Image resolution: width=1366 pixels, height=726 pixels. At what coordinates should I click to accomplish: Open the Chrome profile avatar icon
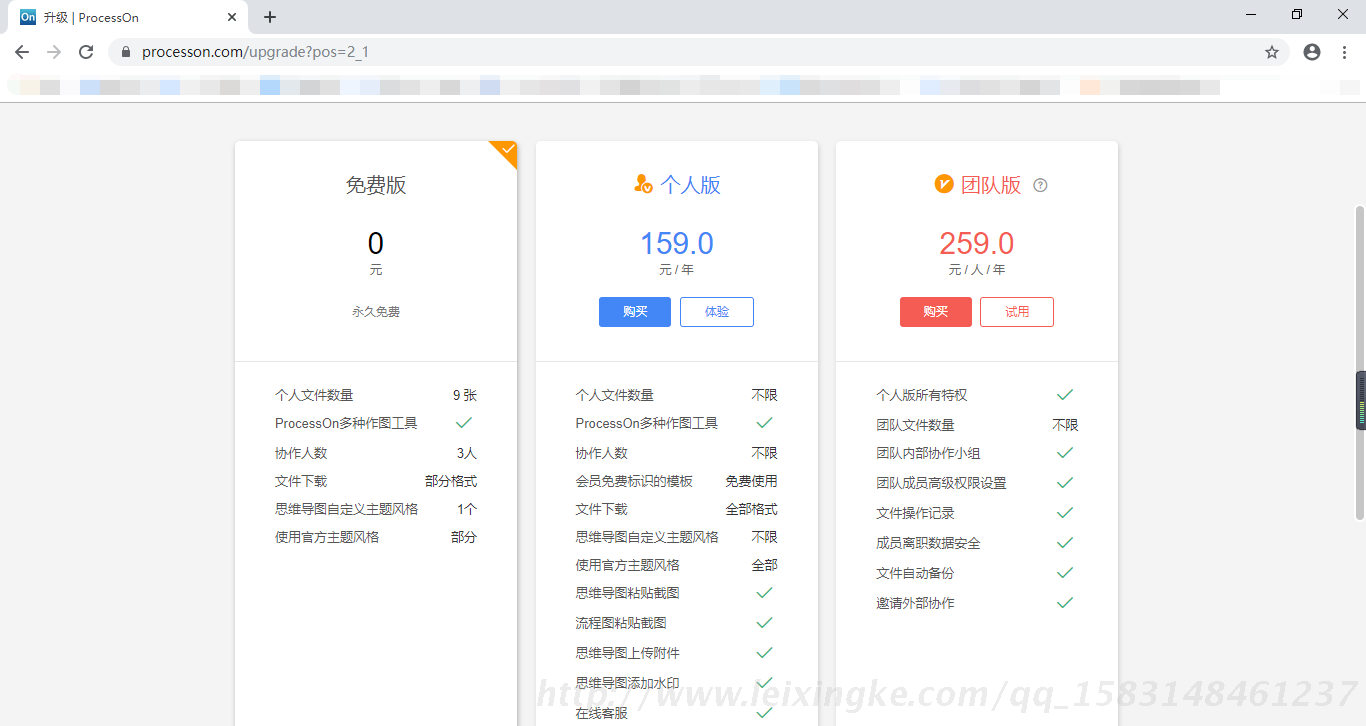tap(1312, 52)
